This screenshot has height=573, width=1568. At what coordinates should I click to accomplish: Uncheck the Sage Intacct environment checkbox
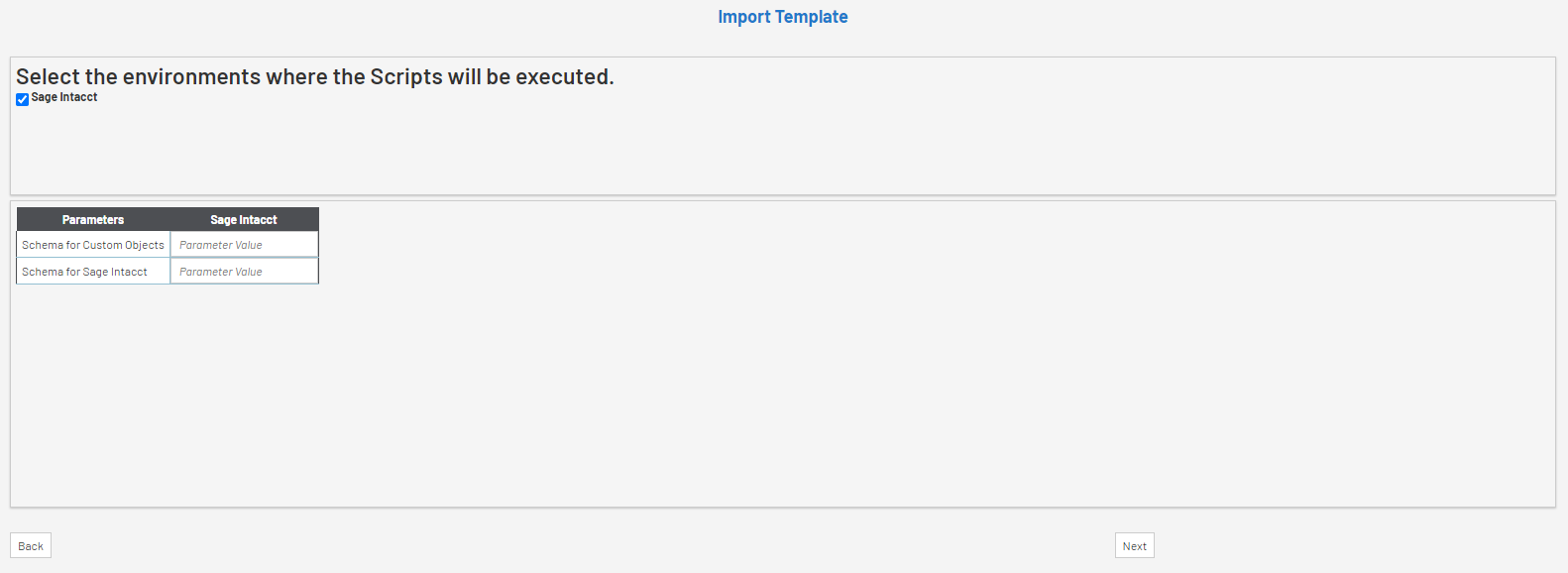point(22,99)
